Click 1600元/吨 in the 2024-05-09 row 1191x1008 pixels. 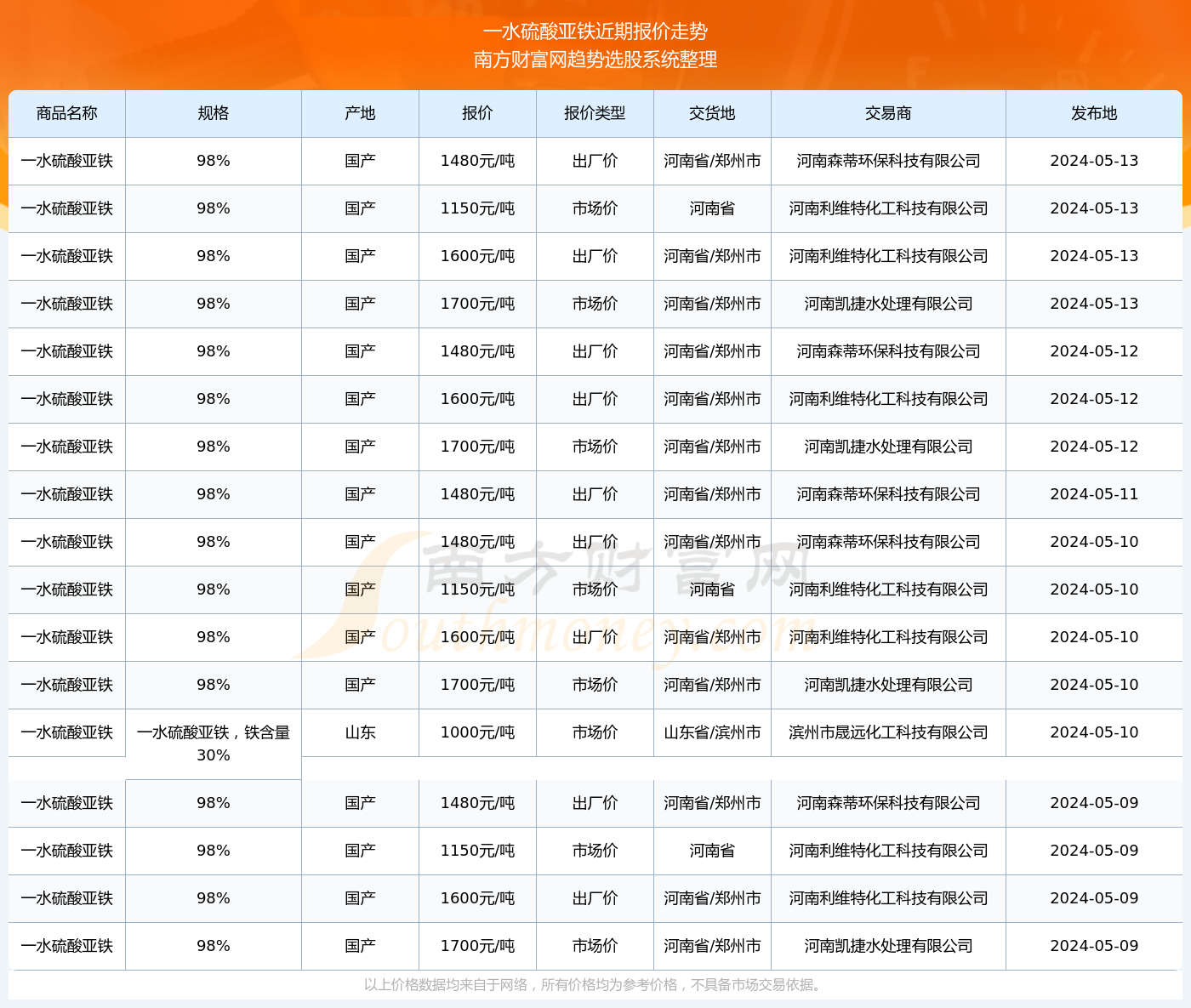coord(477,898)
